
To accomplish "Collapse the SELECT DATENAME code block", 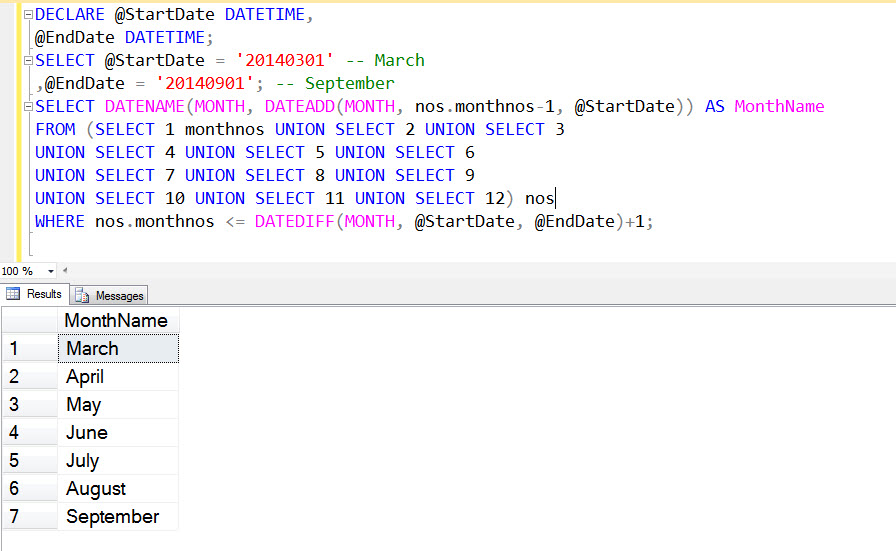I will point(27,107).
